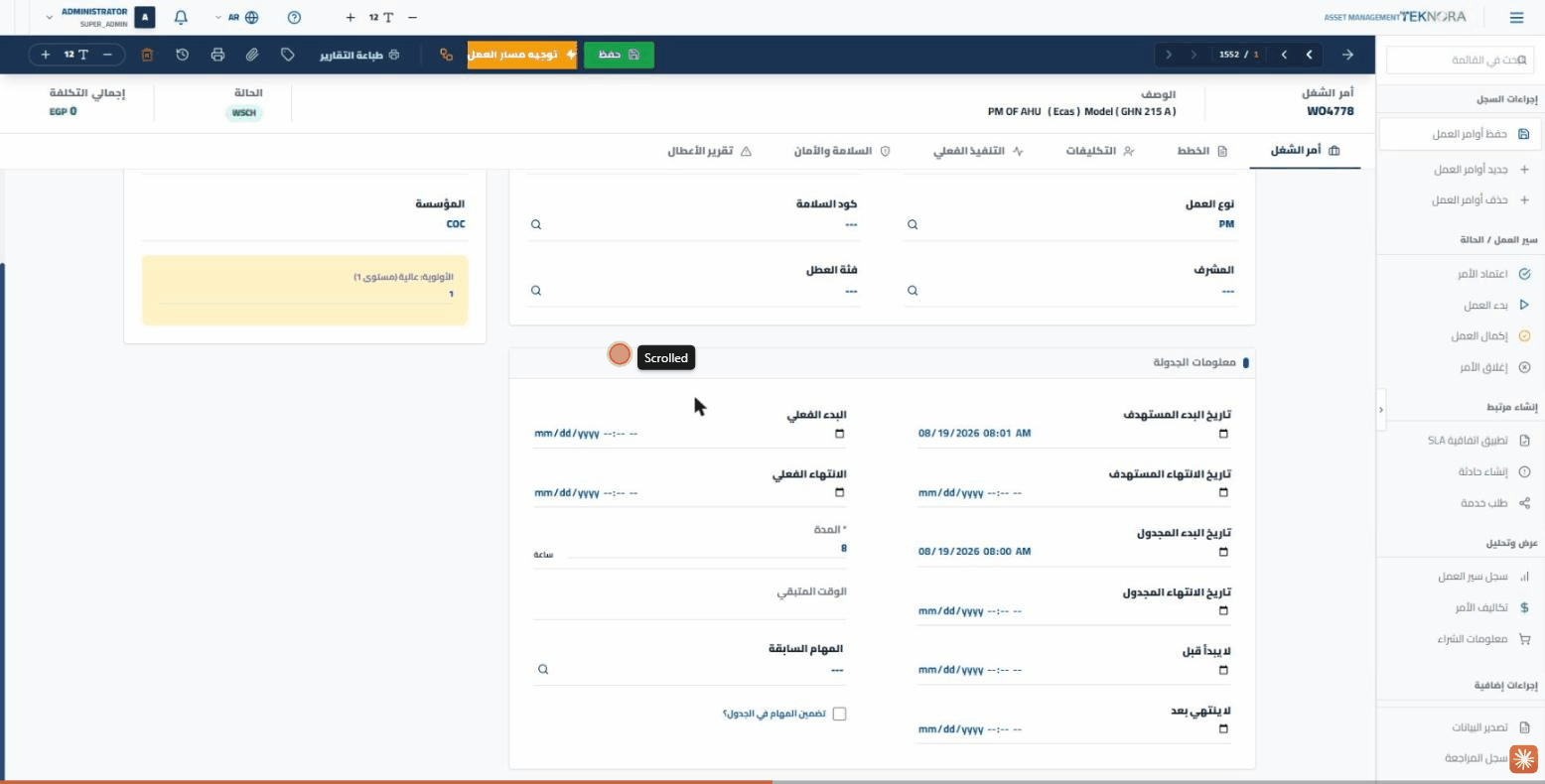Switch to أمر الشغل tab
The width and height of the screenshot is (1545, 784).
coord(1305,151)
